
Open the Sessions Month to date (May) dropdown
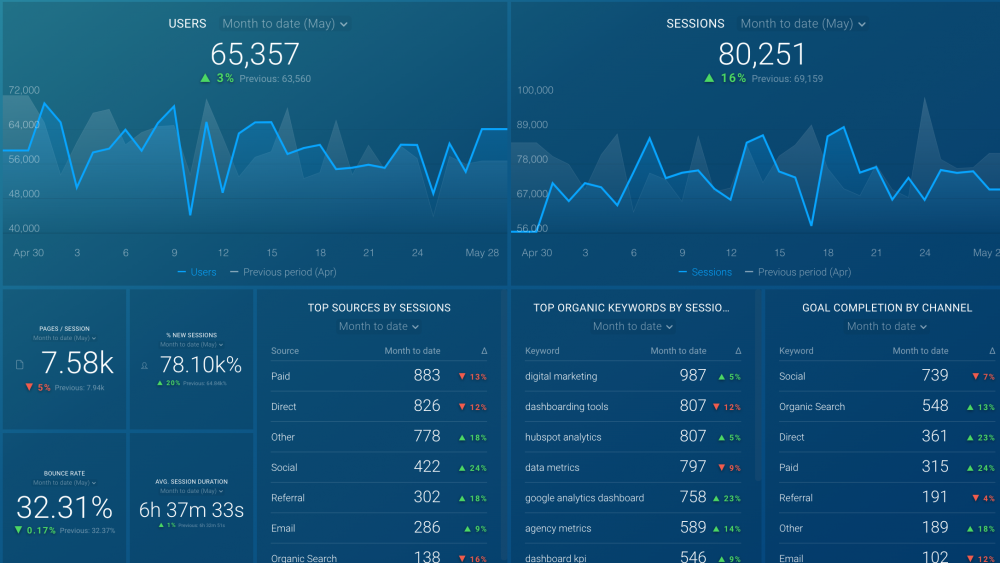[x=803, y=24]
